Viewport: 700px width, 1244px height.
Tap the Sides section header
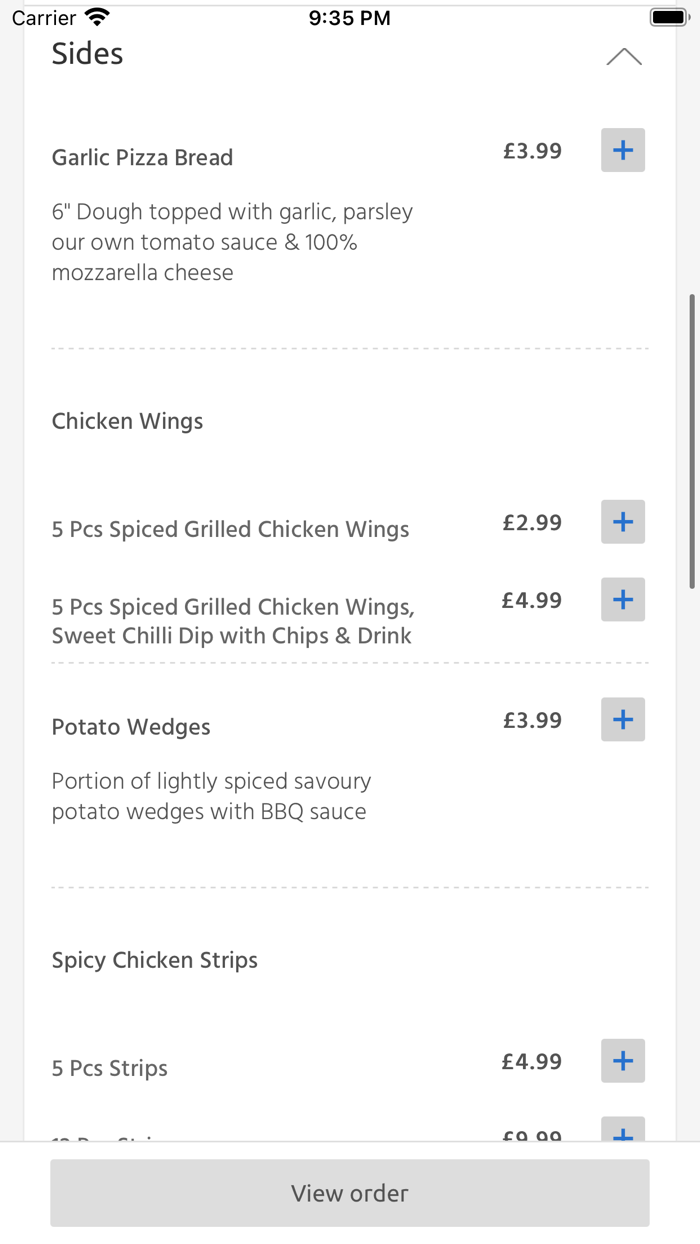click(87, 55)
